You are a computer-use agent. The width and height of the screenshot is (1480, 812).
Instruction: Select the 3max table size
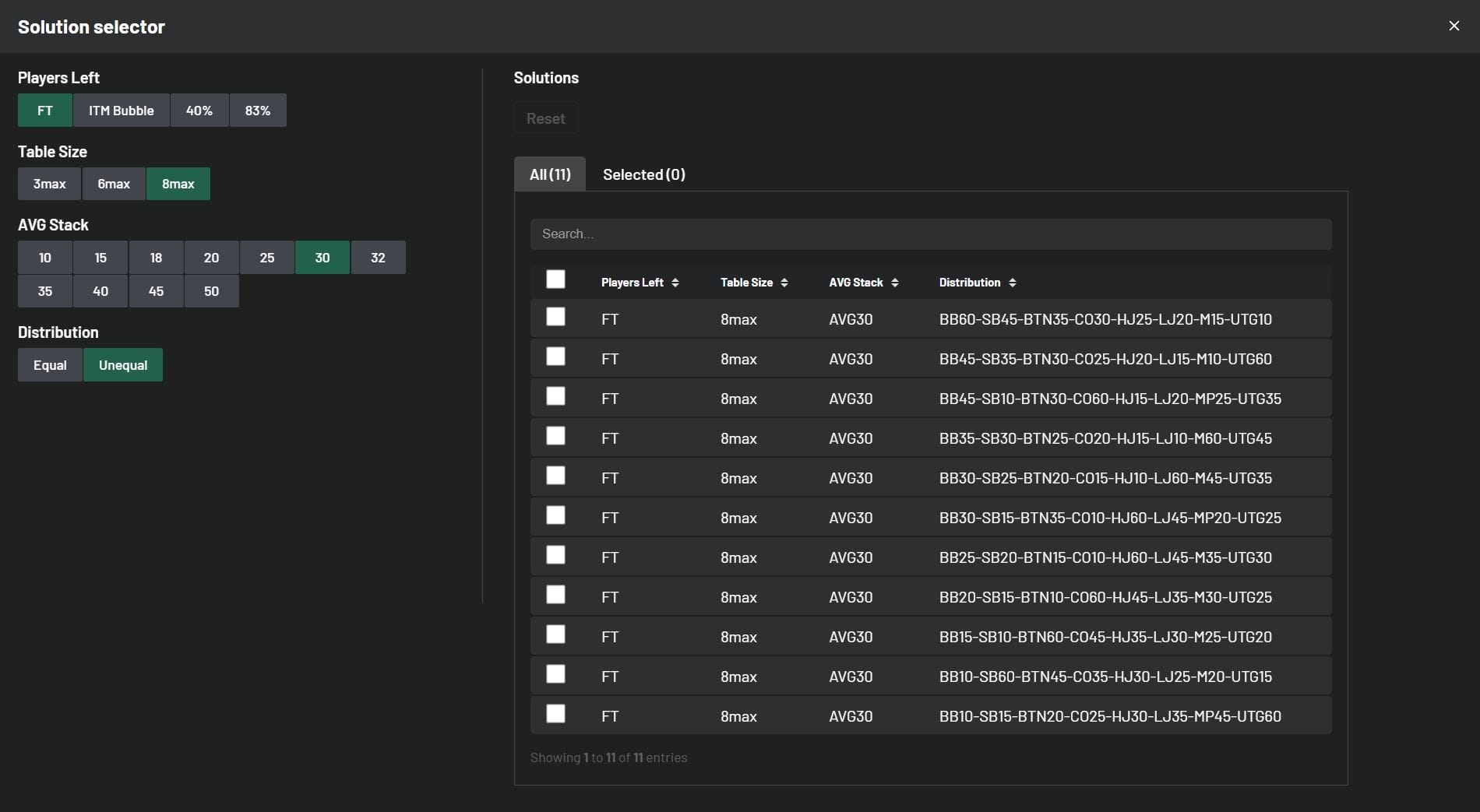pos(49,184)
